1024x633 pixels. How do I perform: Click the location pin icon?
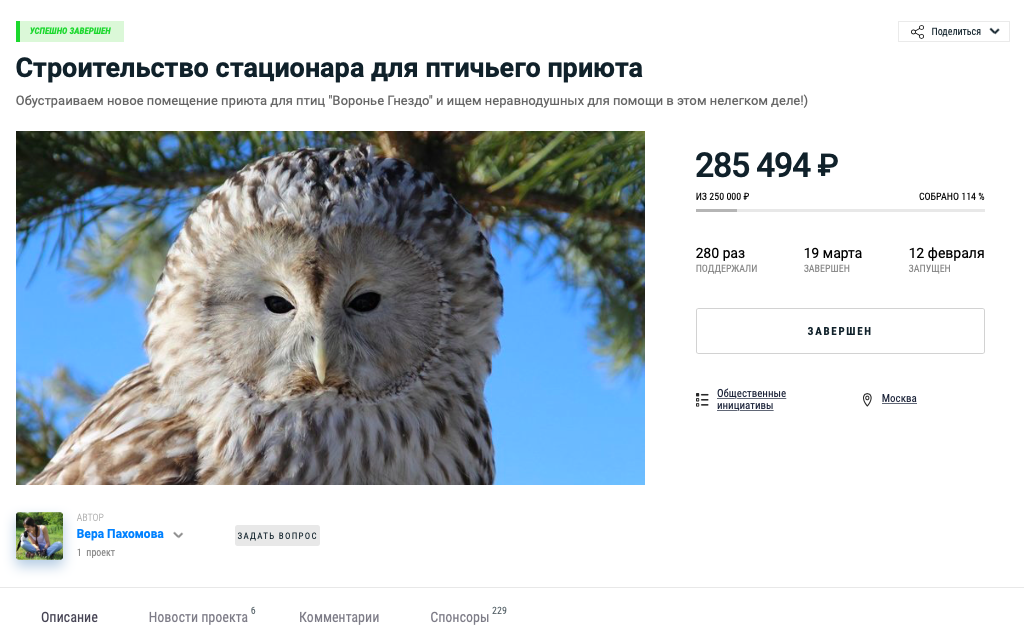click(867, 400)
